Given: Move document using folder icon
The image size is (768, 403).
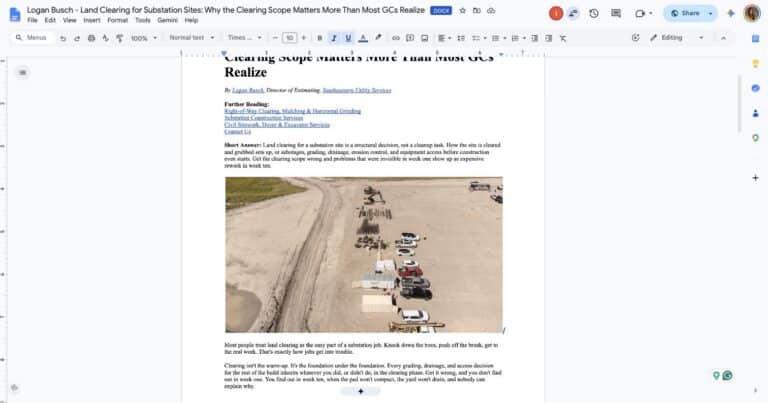Looking at the screenshot, I should (477, 10).
